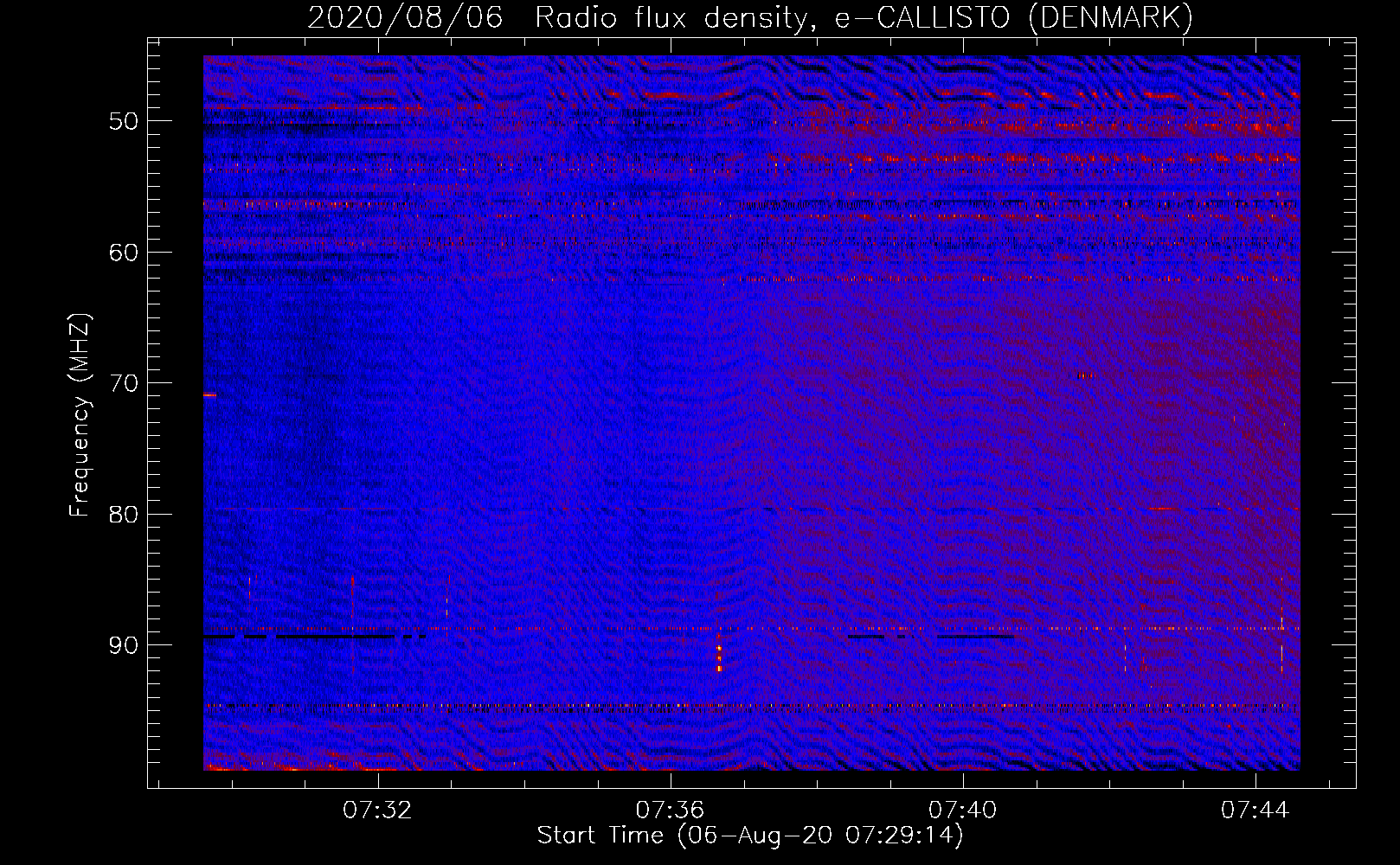Select the 'Frequency (MHZ)' y-axis label
The height and width of the screenshot is (865, 1400).
tap(80, 415)
